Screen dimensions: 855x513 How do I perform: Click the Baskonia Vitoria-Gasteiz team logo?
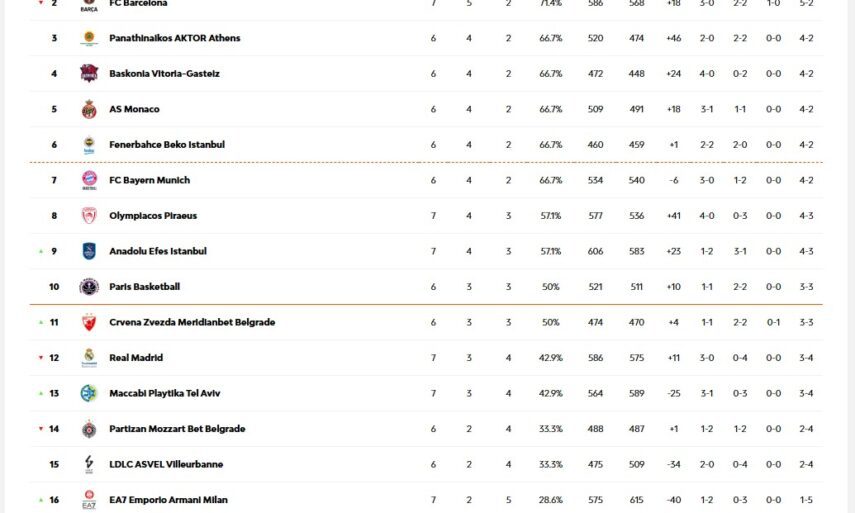click(x=89, y=74)
